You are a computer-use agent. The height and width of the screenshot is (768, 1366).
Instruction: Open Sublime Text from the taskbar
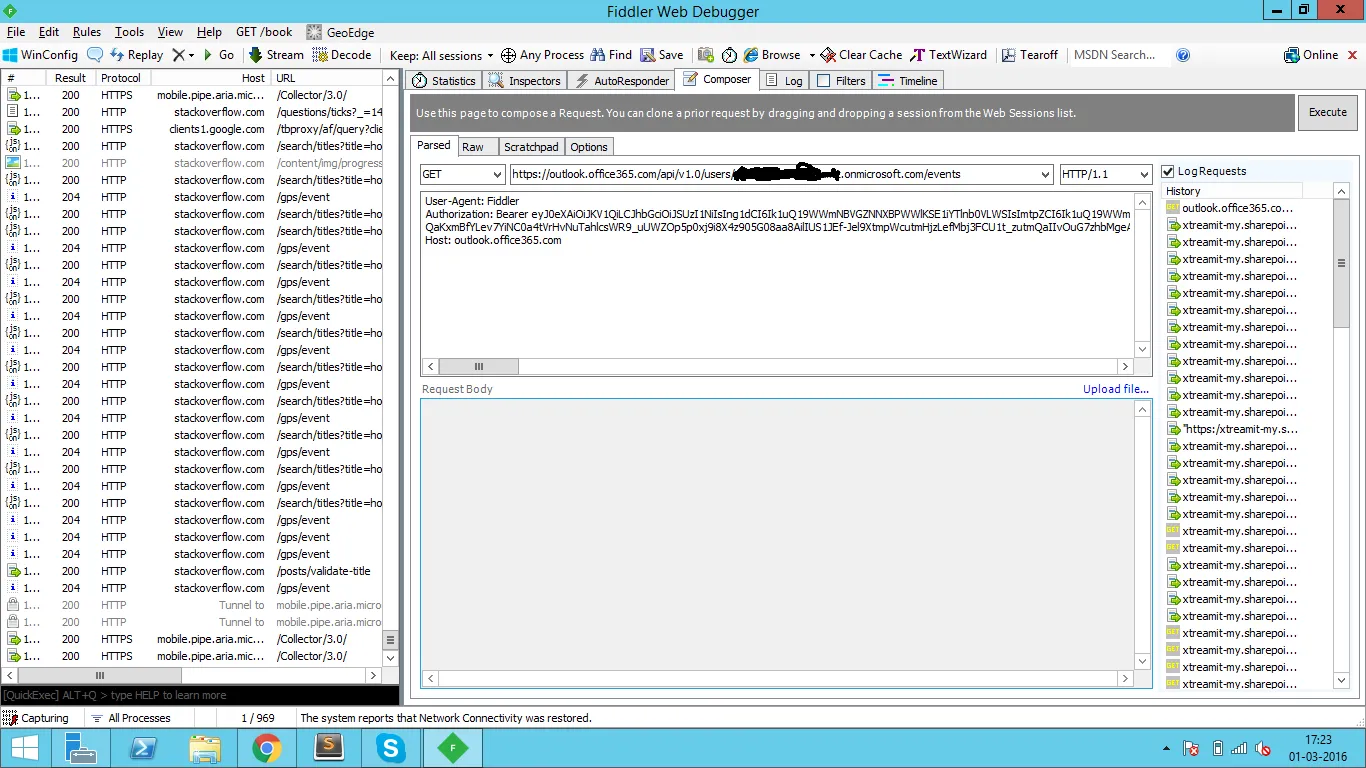tap(328, 748)
